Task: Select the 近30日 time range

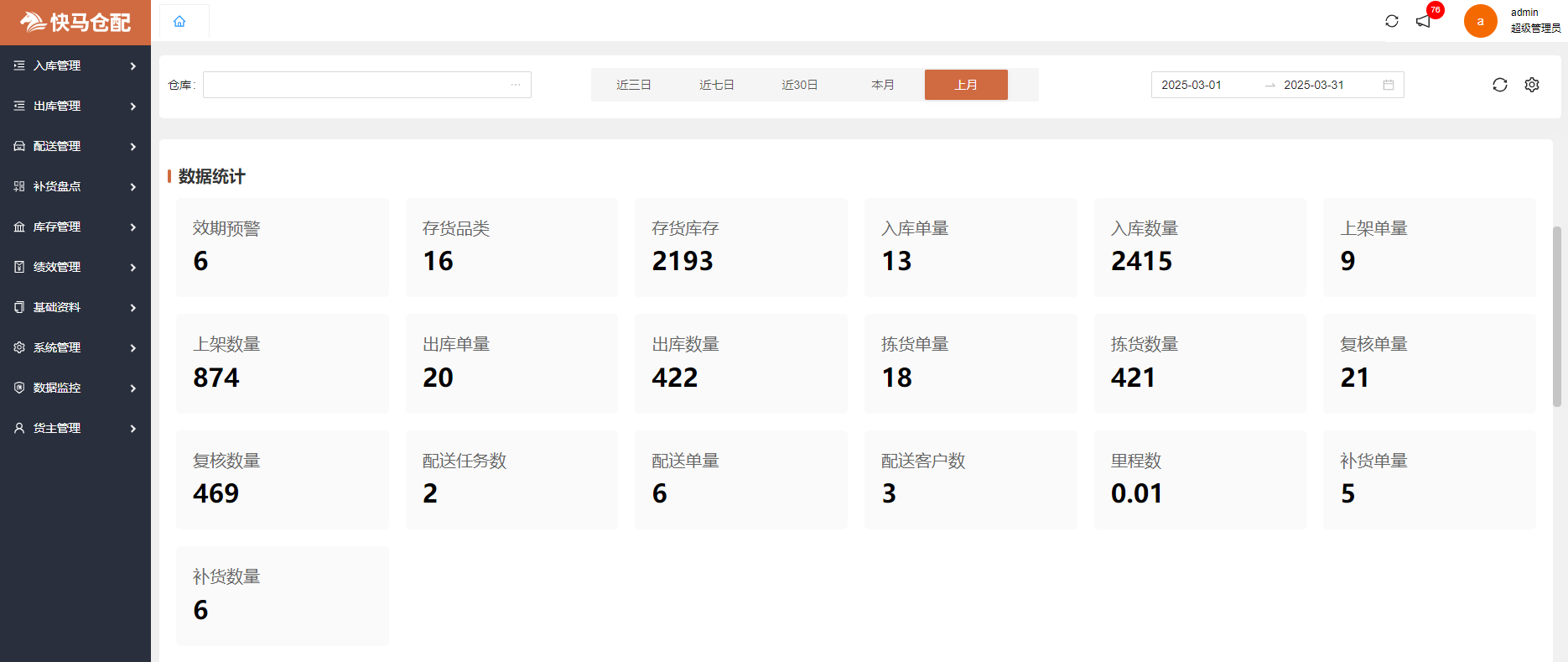Action: click(799, 85)
